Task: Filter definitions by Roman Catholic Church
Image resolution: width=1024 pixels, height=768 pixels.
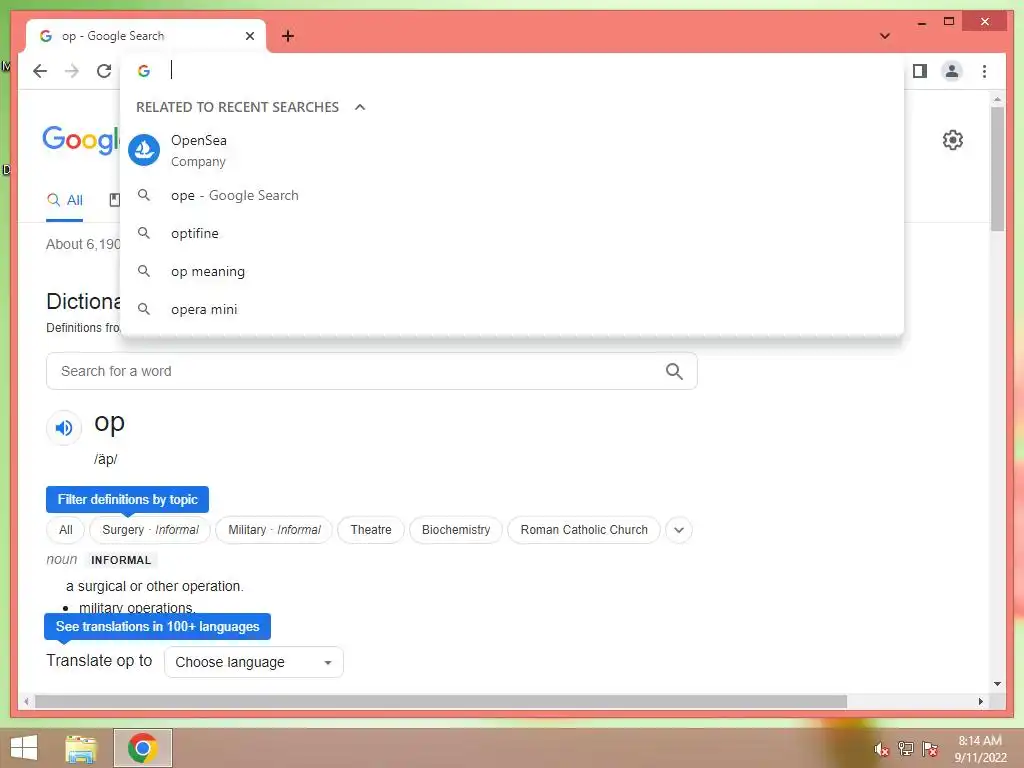Action: pyautogui.click(x=584, y=530)
